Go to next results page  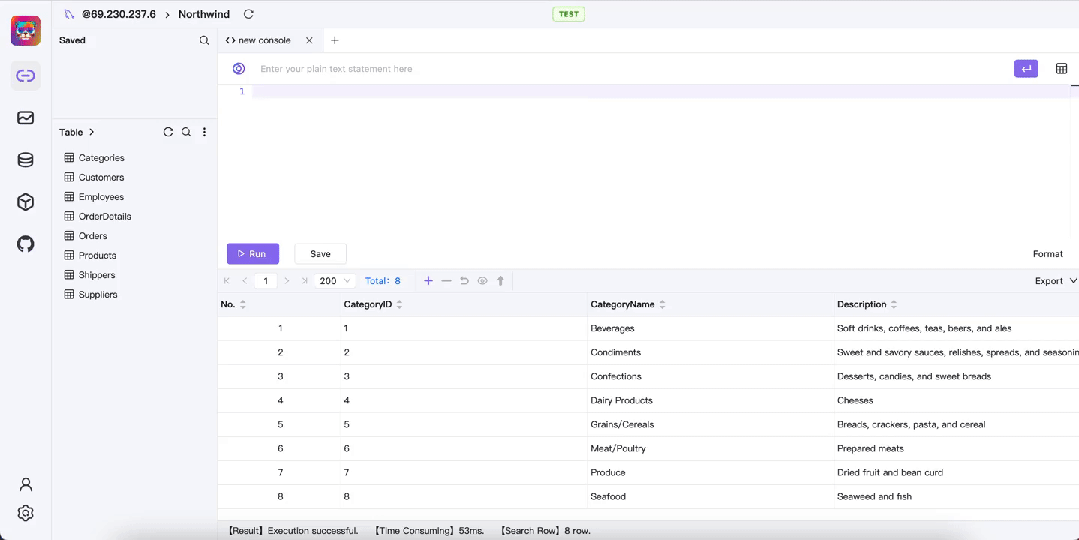287,281
